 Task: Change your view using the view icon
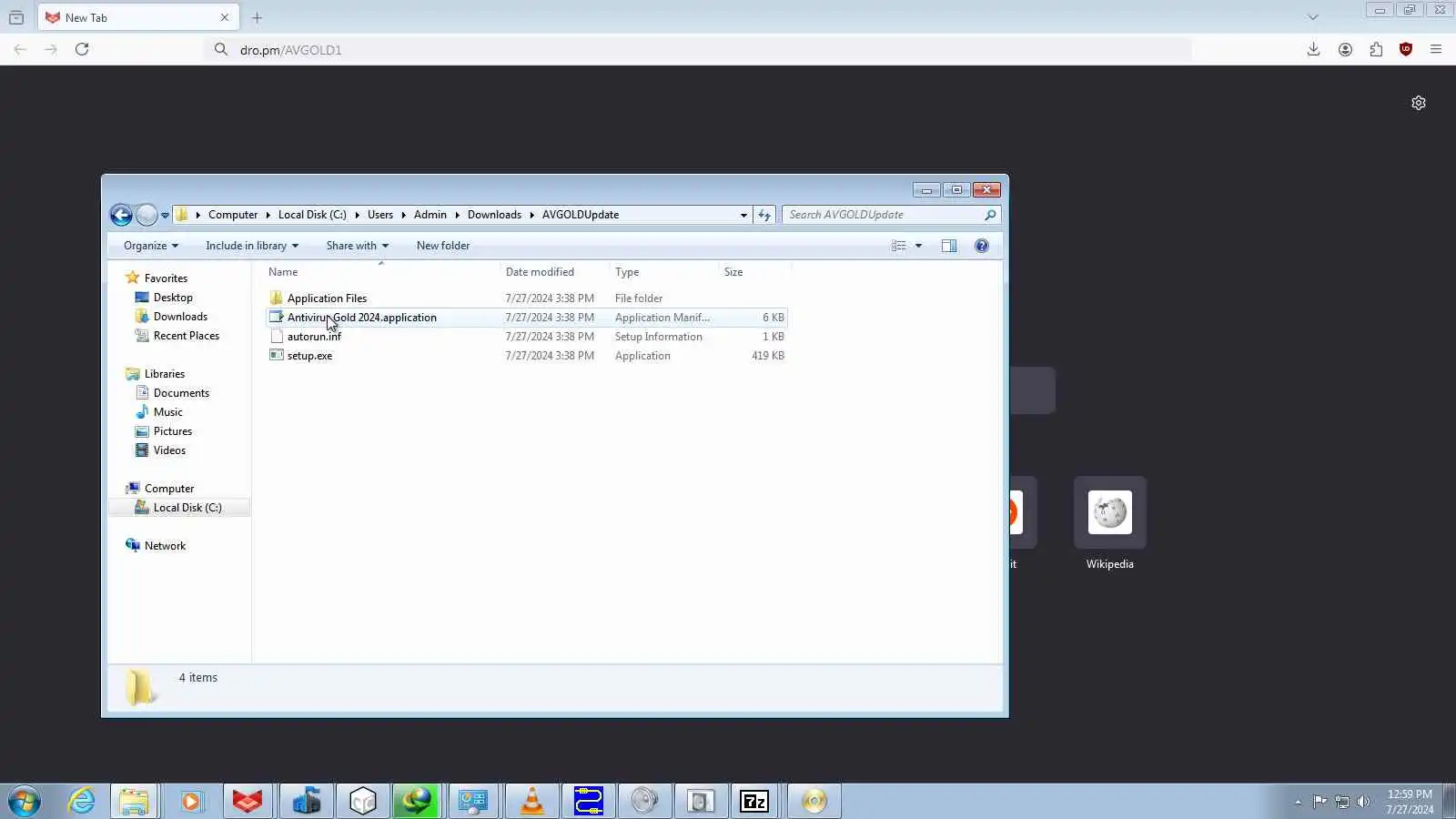[899, 246]
